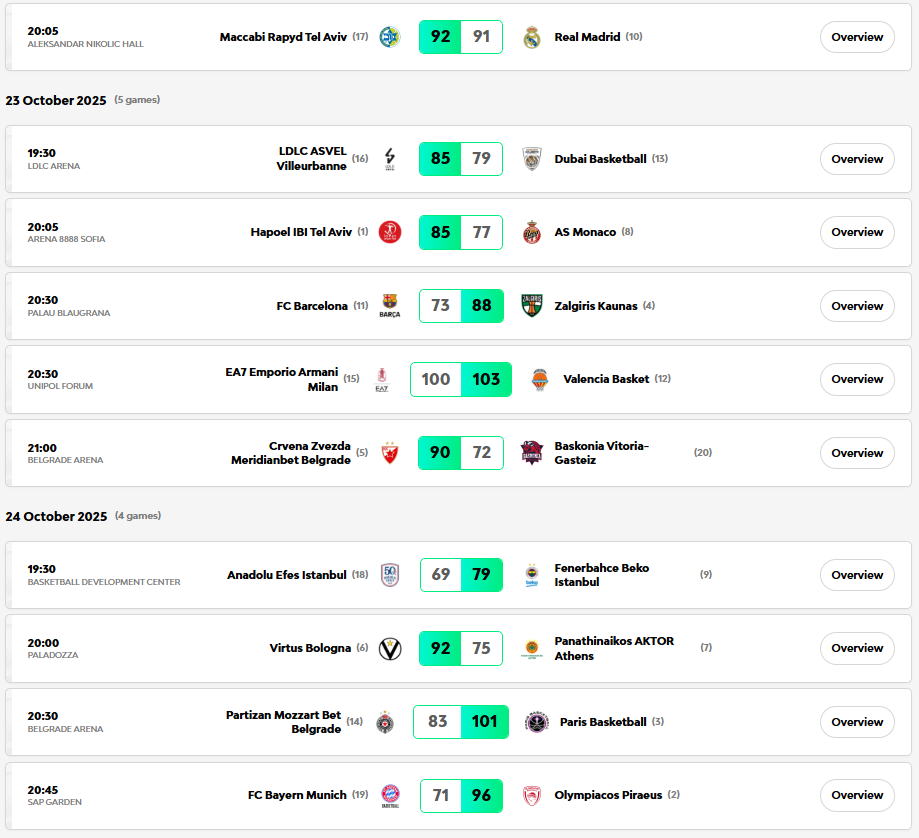Click the 83–101 Partizan vs Paris score
This screenshot has height=838, width=919.
click(461, 722)
